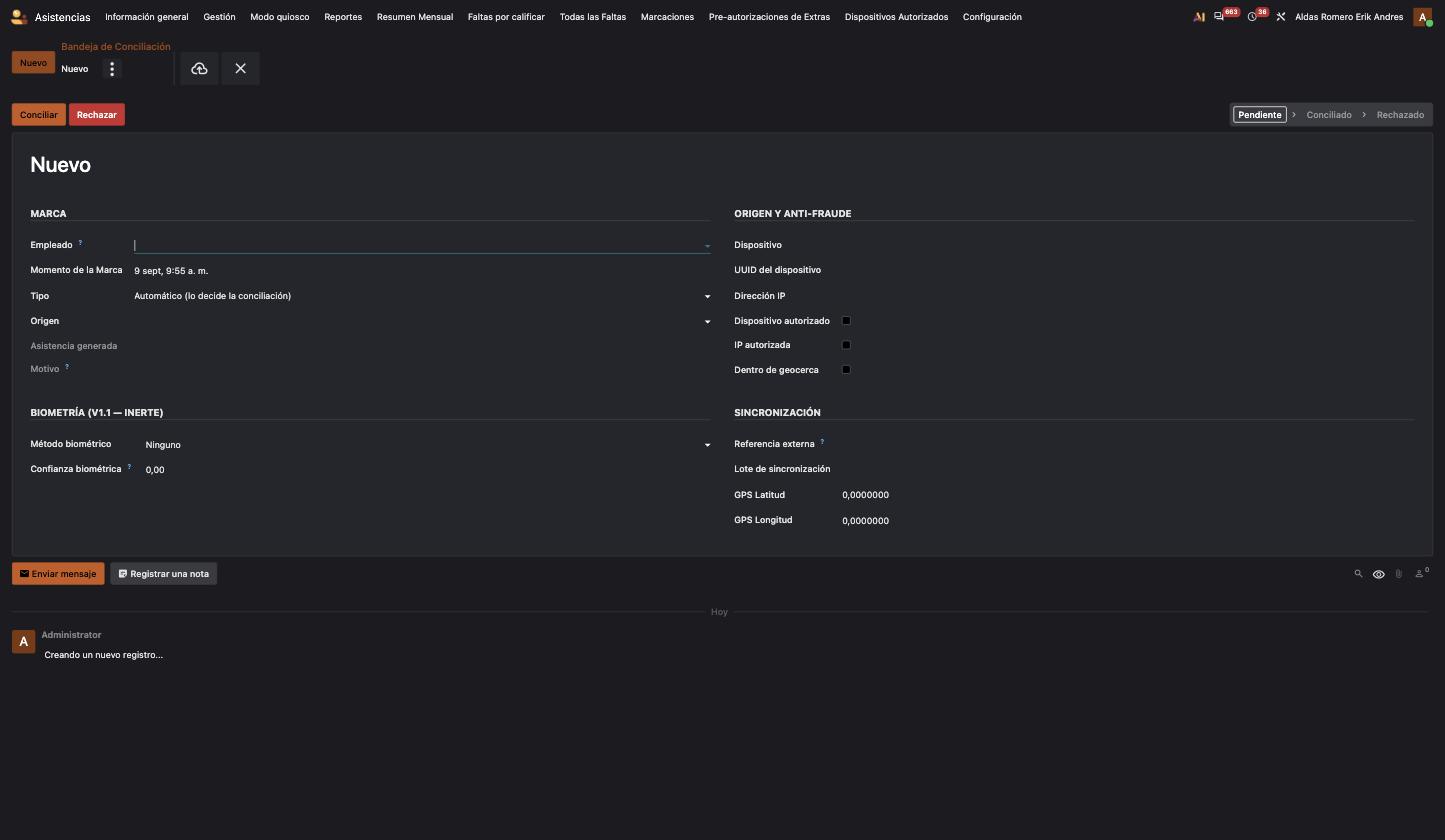Toggle the Dentro de geocerca checkbox
1445x840 pixels.
click(x=846, y=370)
